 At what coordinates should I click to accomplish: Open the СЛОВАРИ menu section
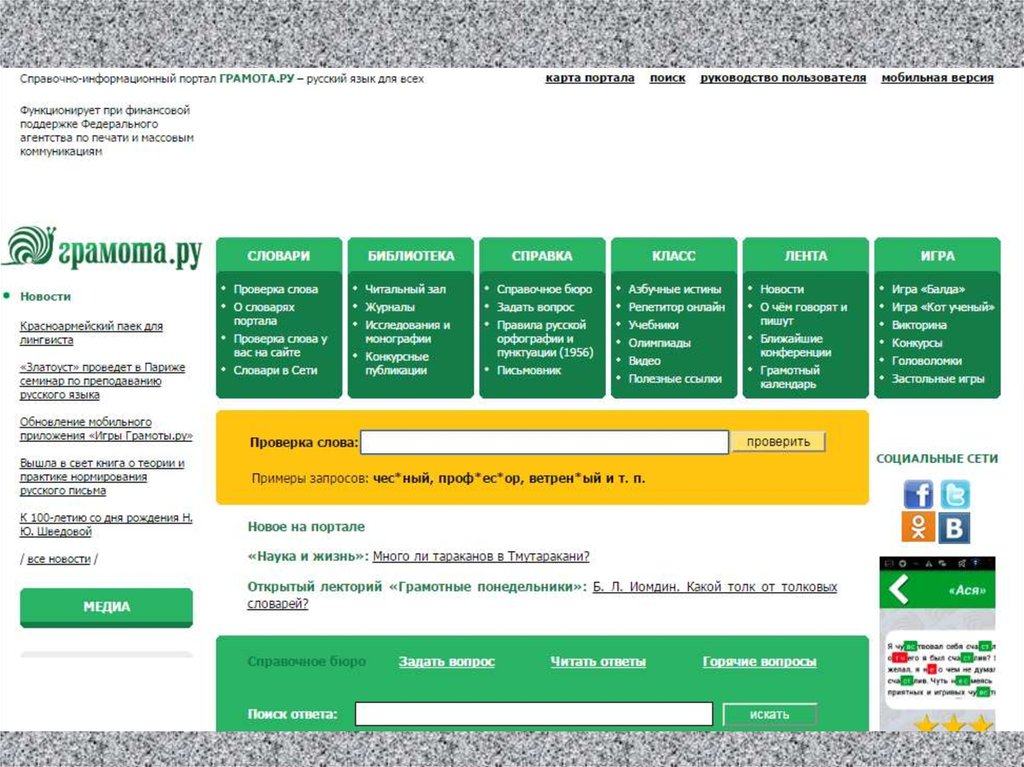click(279, 256)
